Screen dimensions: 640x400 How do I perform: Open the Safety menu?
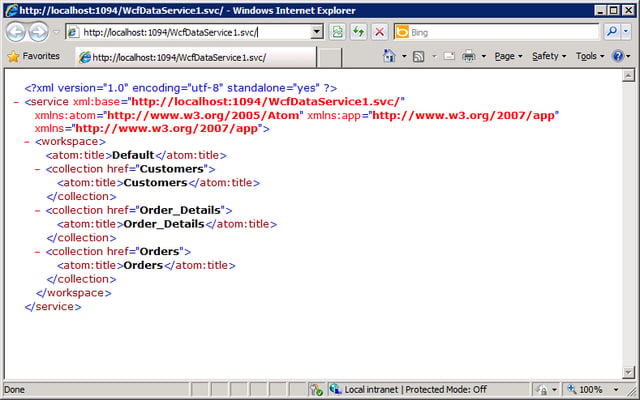click(x=549, y=56)
